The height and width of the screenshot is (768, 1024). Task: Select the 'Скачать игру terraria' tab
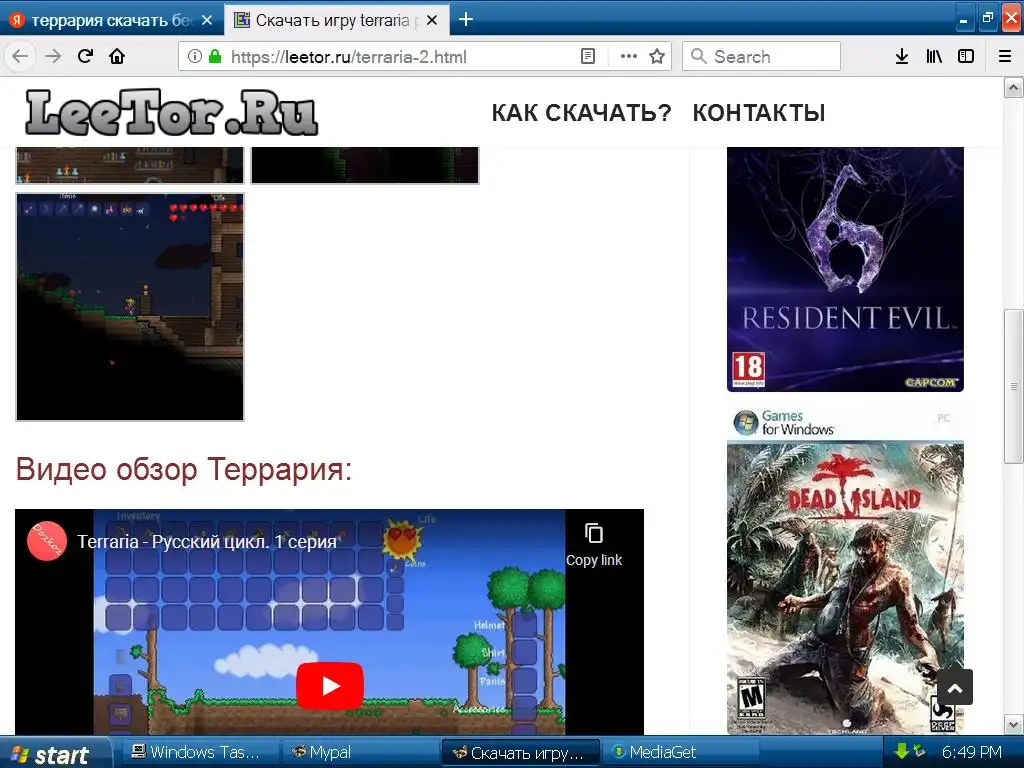[337, 20]
